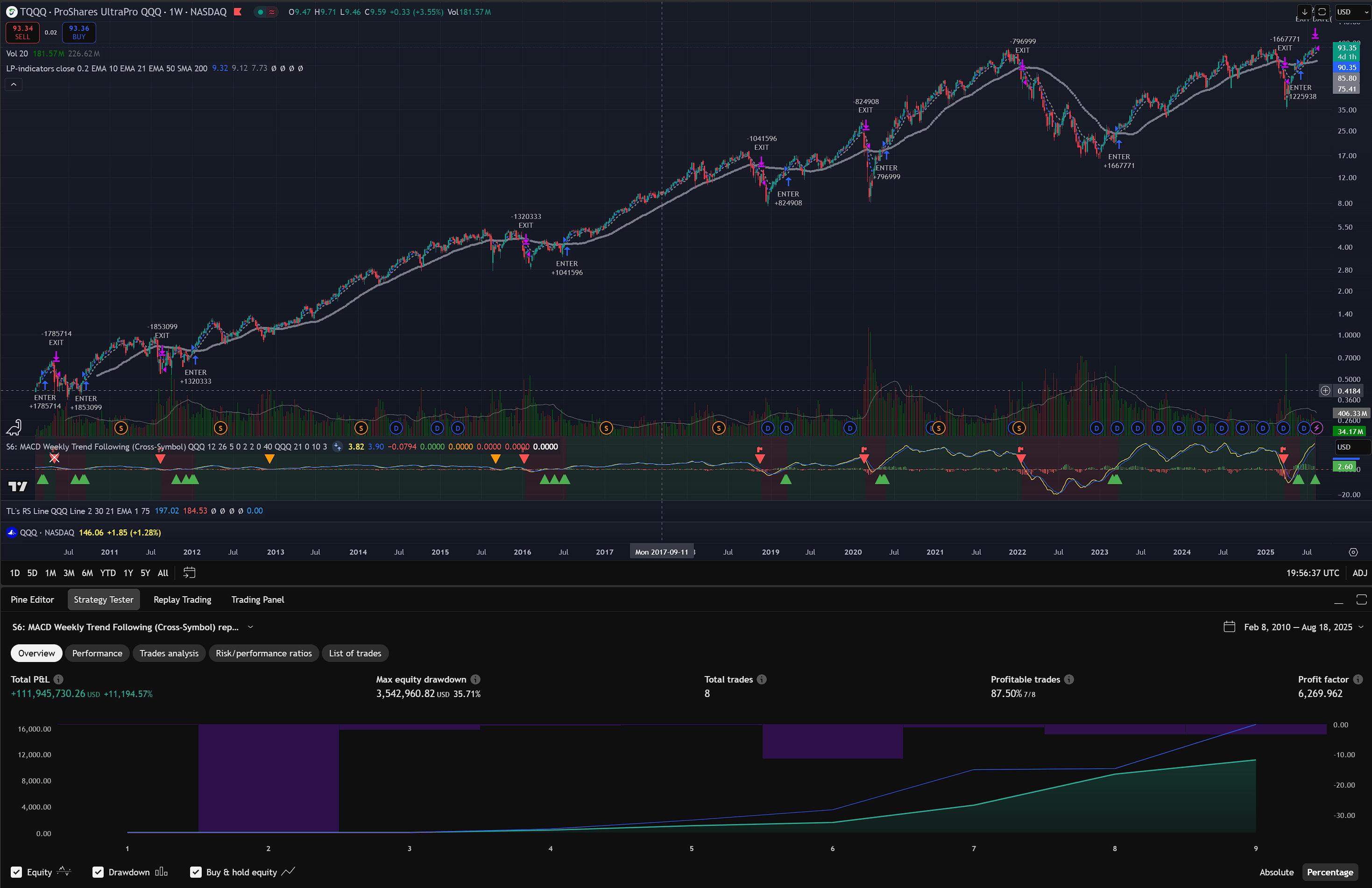Viewport: 1372px width, 888px height.
Task: Click the plus icon on price axis
Action: (1325, 391)
